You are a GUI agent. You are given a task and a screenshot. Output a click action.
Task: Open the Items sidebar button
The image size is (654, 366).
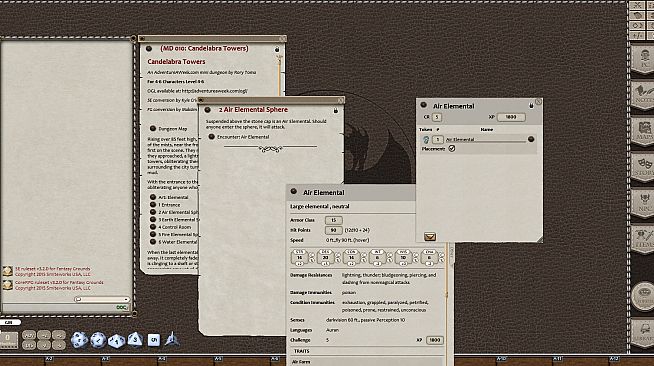click(644, 239)
